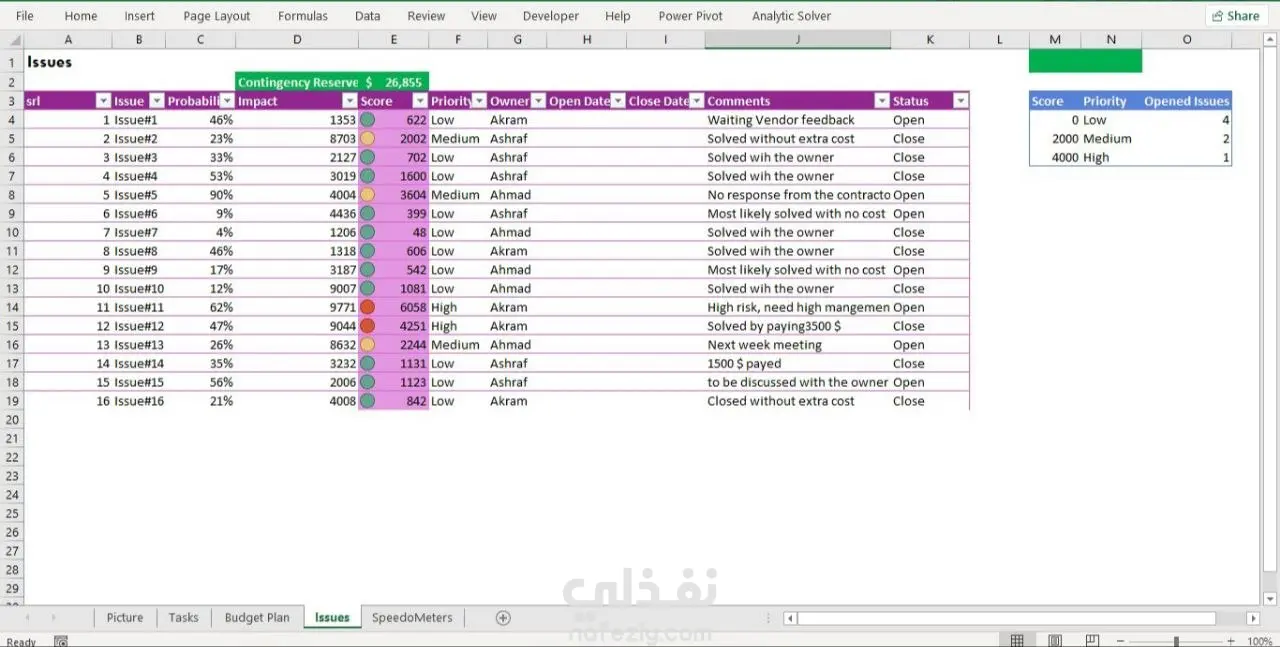Click the red score icon for Issue#12
Viewport: 1280px width, 647px height.
click(367, 326)
